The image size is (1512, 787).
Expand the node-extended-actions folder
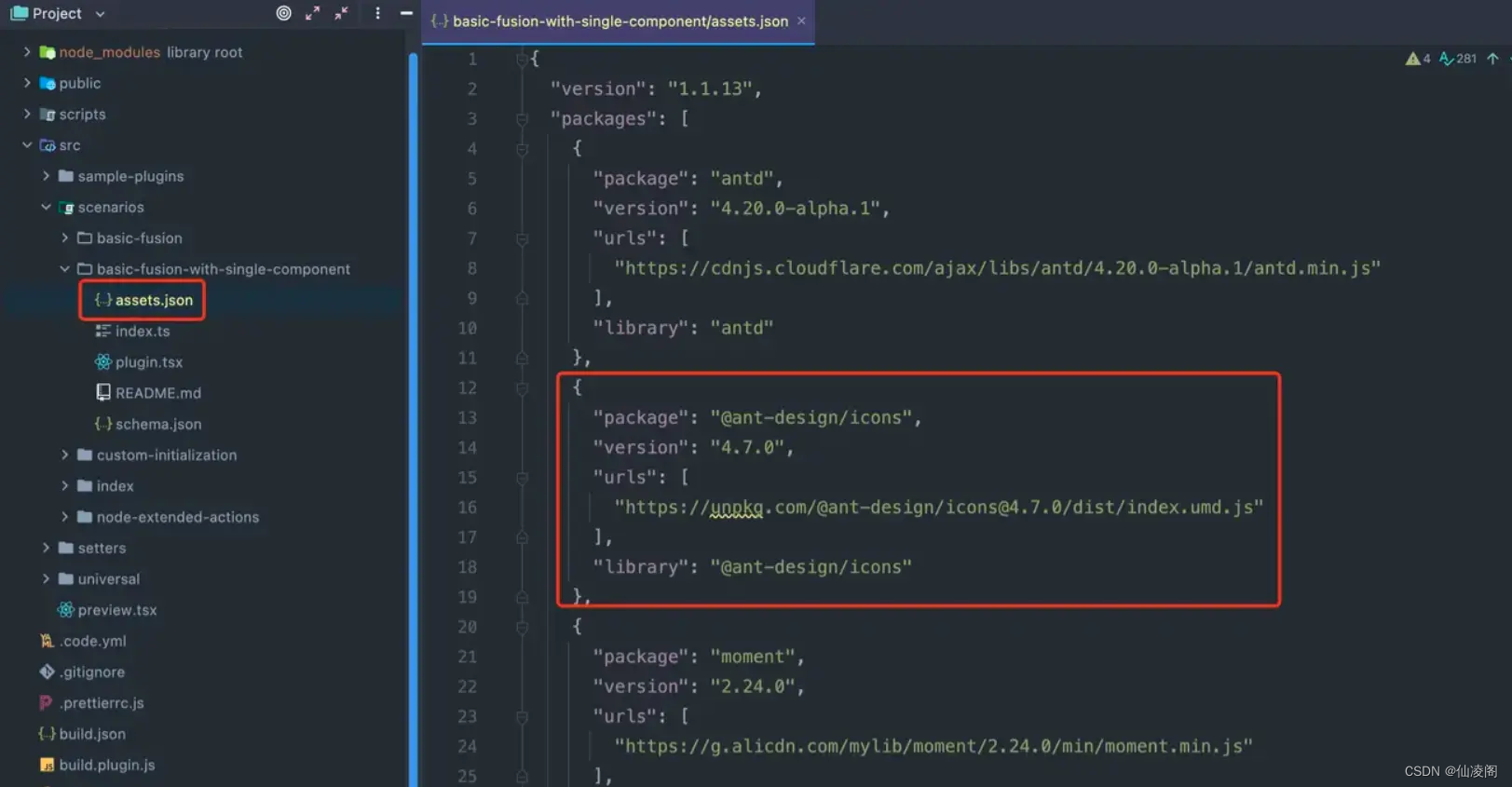click(64, 517)
